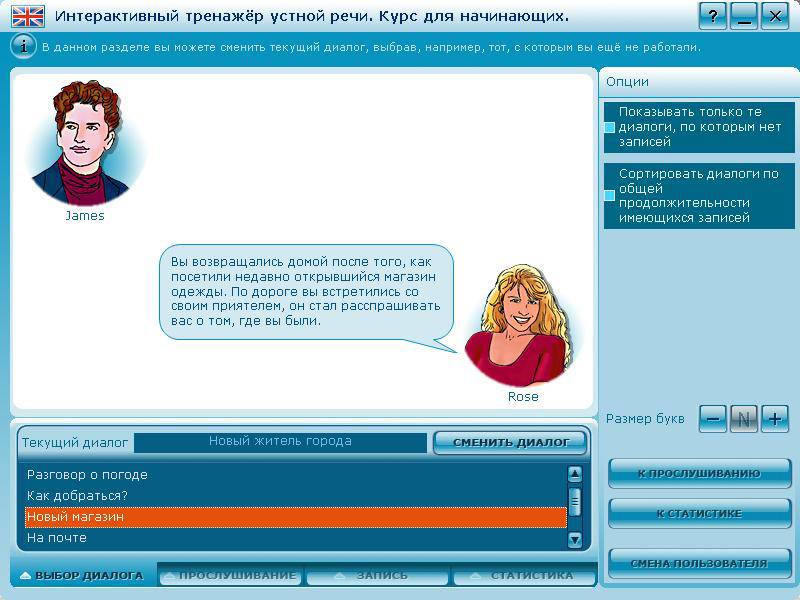Enable showing only dialogs without recordings
Image resolution: width=800 pixels, height=600 pixels.
tap(610, 128)
